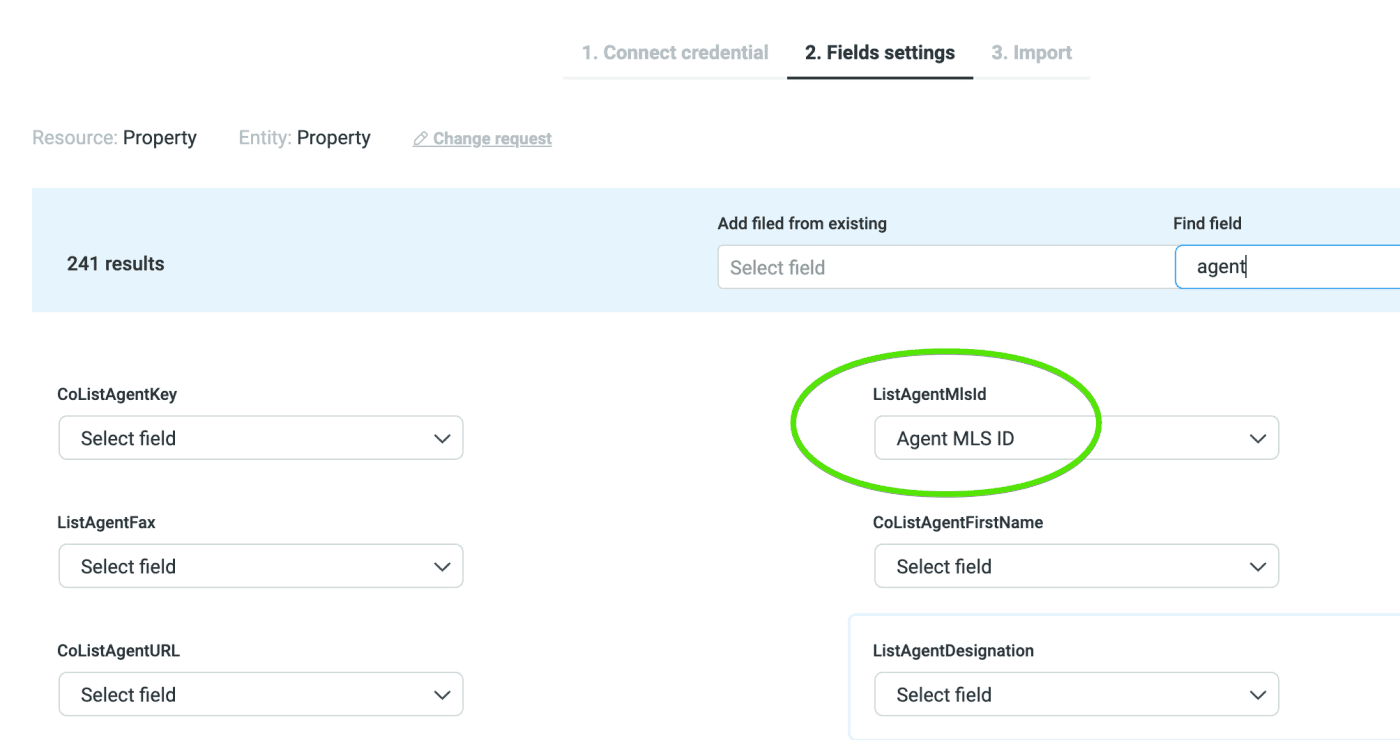The image size is (1400, 740).
Task: Switch to the Import tab
Action: pyautogui.click(x=1031, y=52)
